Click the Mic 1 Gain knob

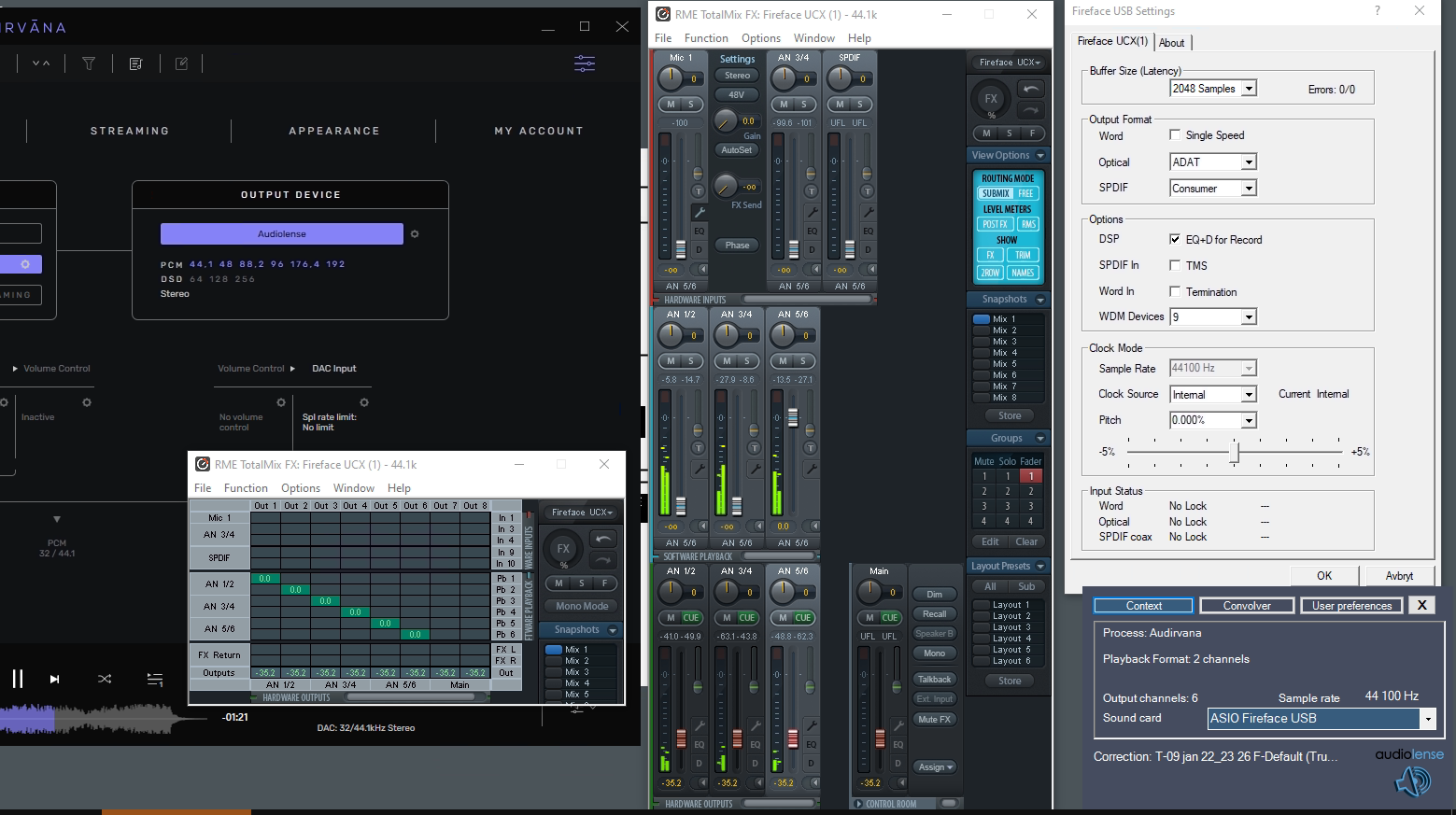725,120
